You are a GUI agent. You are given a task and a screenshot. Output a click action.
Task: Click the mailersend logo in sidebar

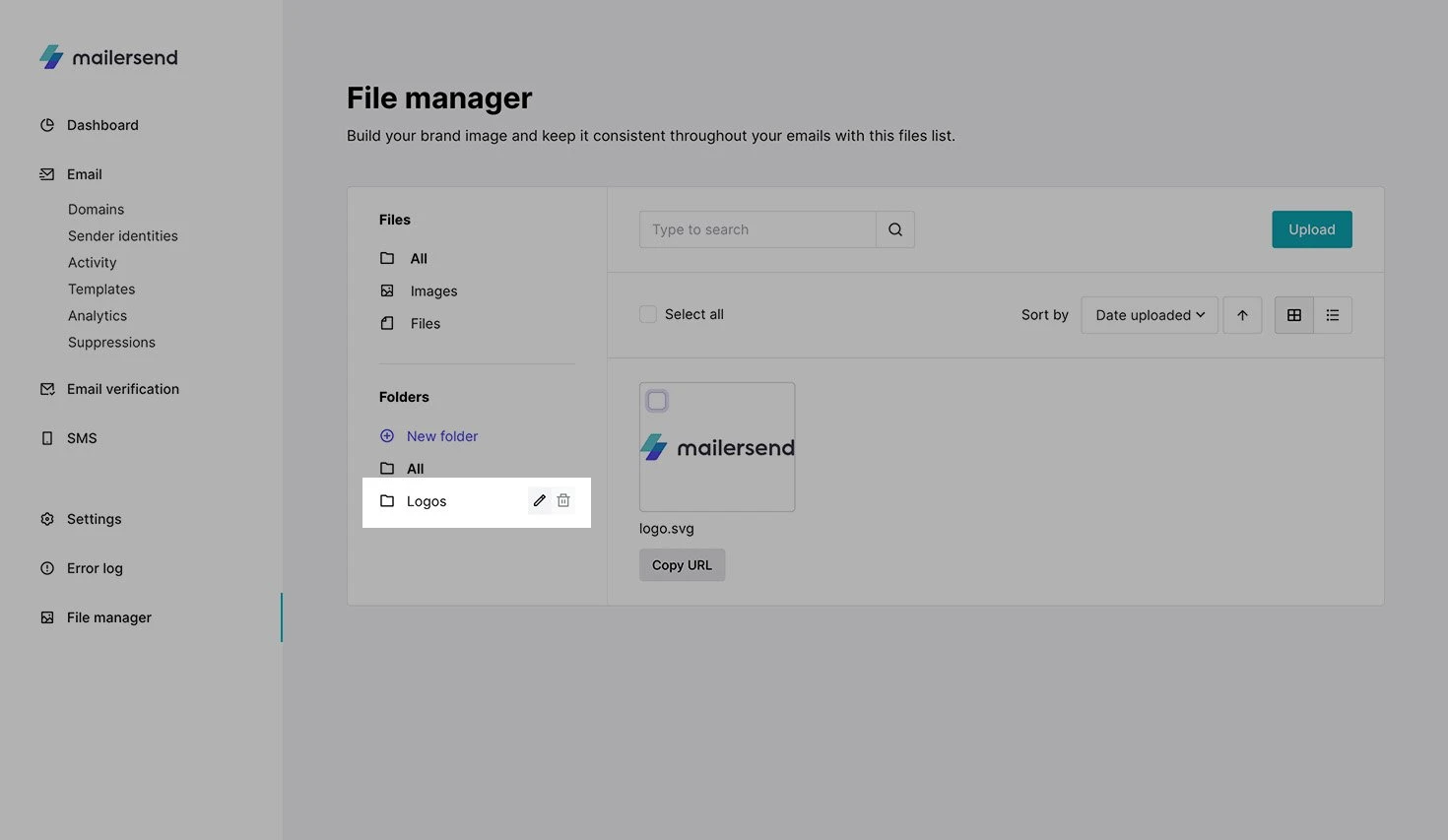(108, 57)
